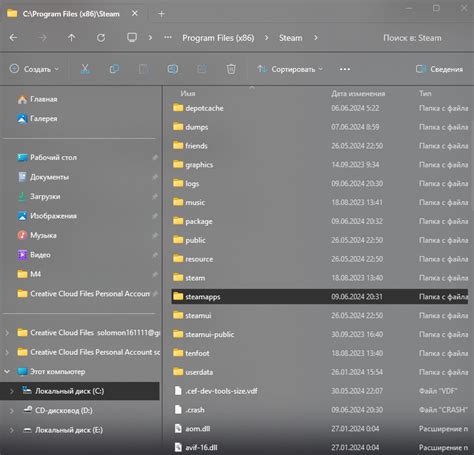Select the logs folder

pos(320,184)
